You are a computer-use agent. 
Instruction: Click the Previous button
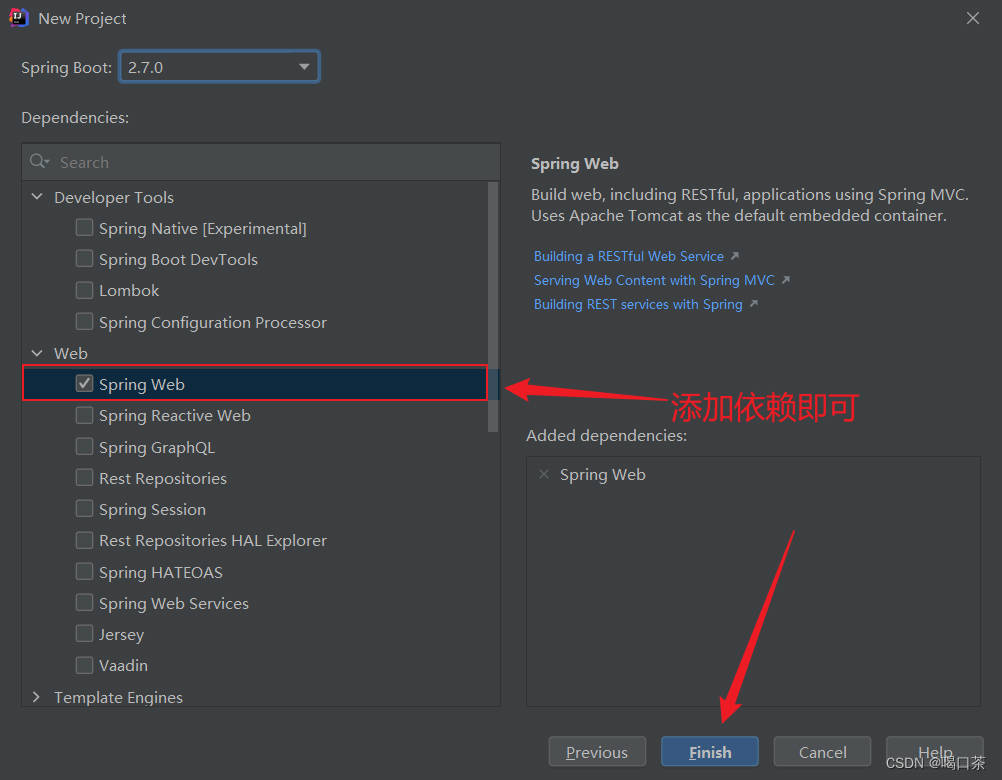tap(597, 752)
